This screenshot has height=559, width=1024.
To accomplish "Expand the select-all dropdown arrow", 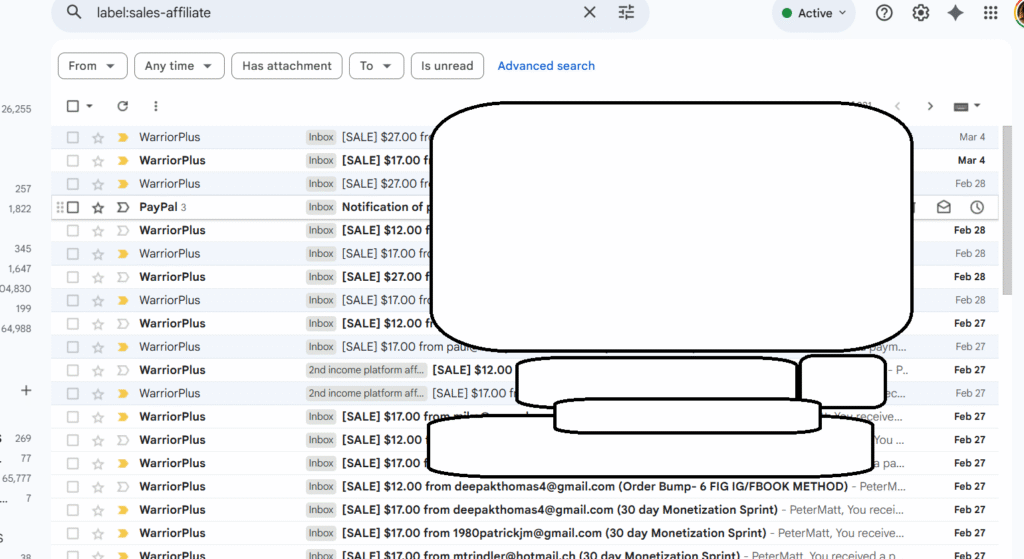I will [89, 106].
